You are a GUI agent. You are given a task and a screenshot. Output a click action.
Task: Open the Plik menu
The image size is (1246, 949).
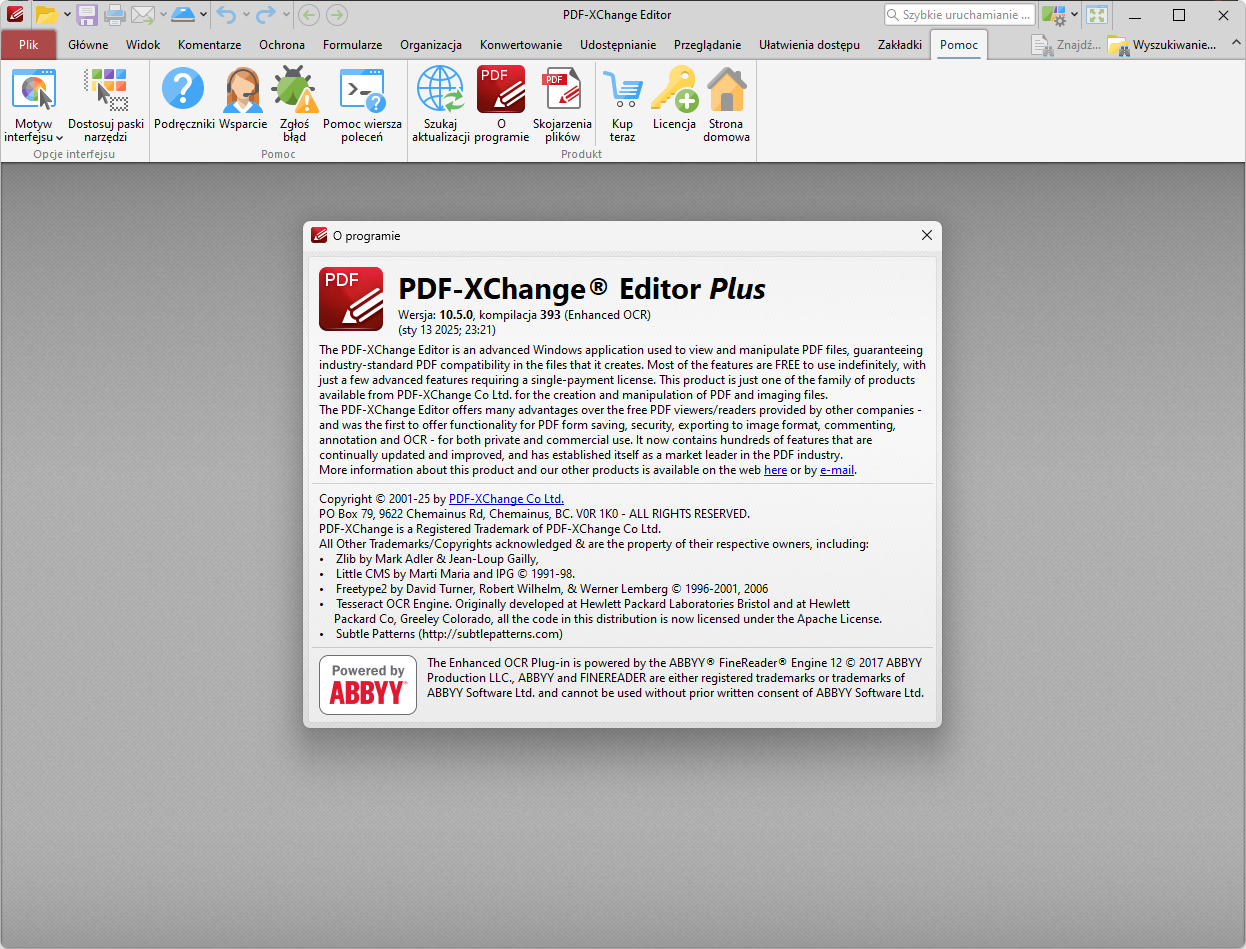click(x=28, y=45)
